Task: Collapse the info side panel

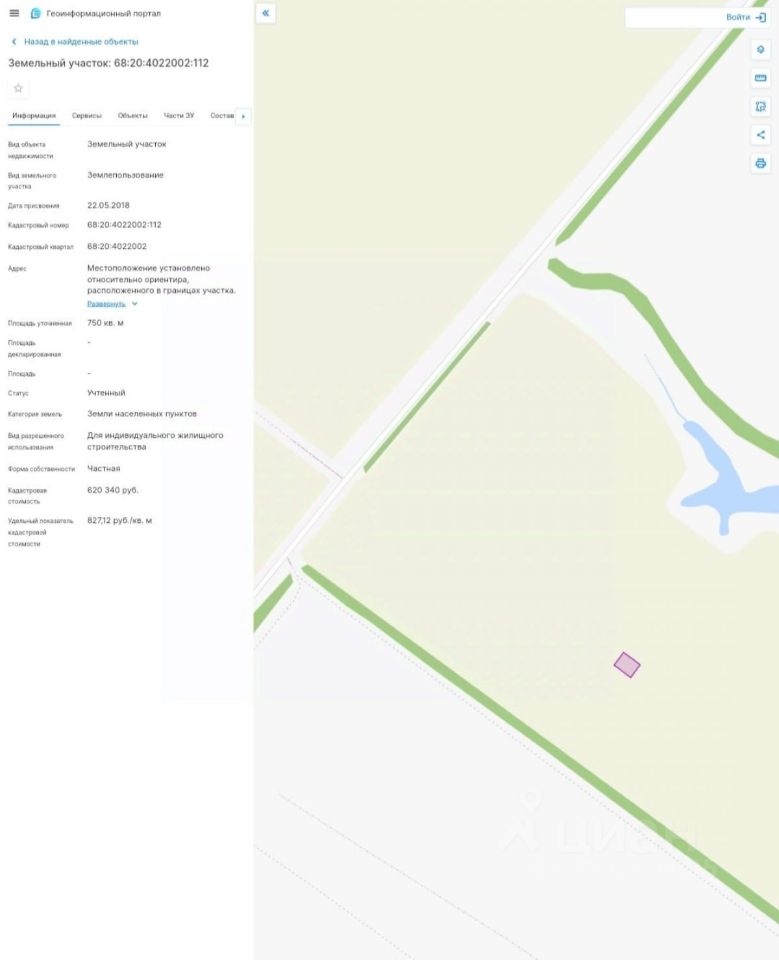Action: coord(265,13)
